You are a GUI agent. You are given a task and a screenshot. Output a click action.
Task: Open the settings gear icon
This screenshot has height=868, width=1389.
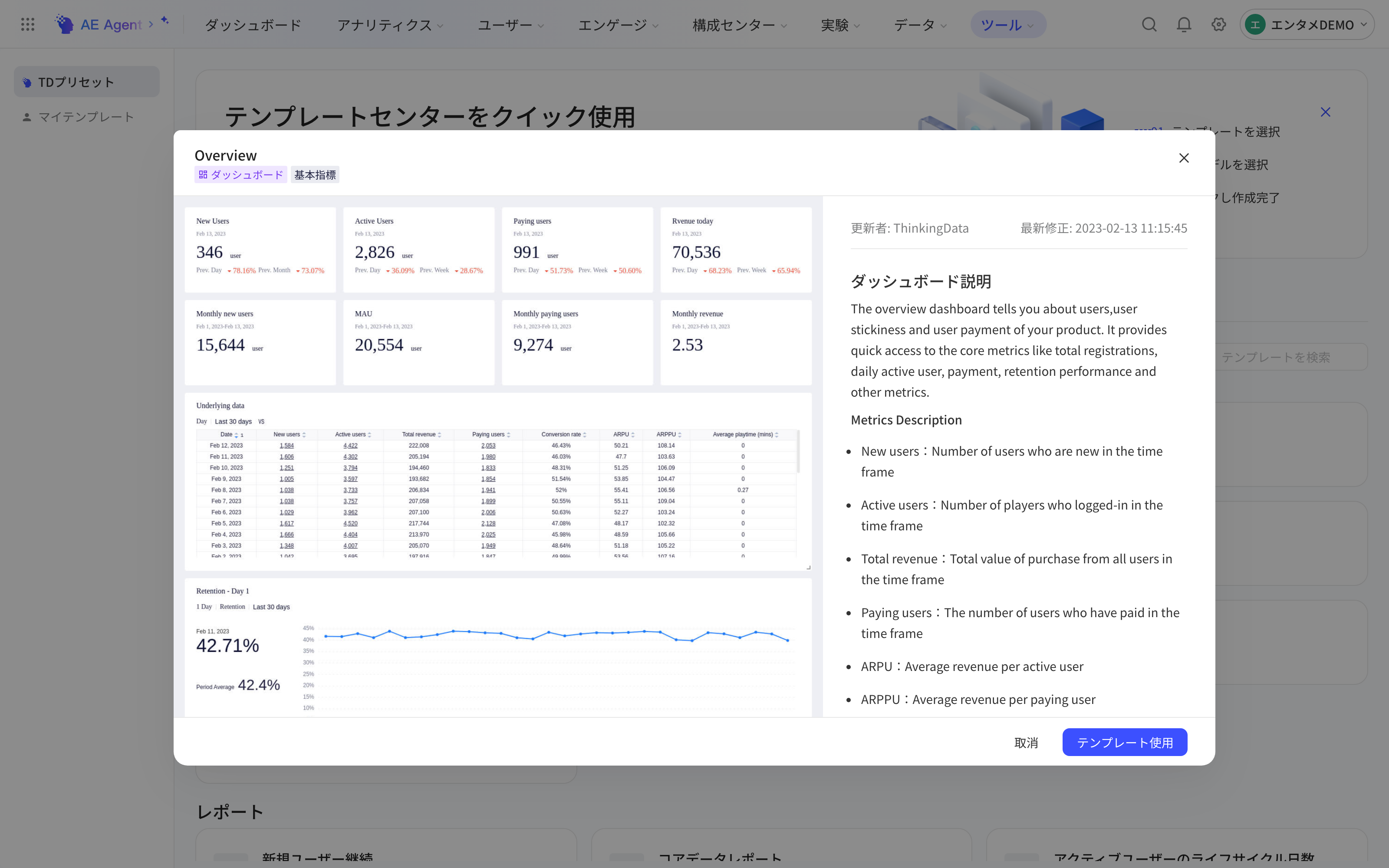click(x=1218, y=24)
